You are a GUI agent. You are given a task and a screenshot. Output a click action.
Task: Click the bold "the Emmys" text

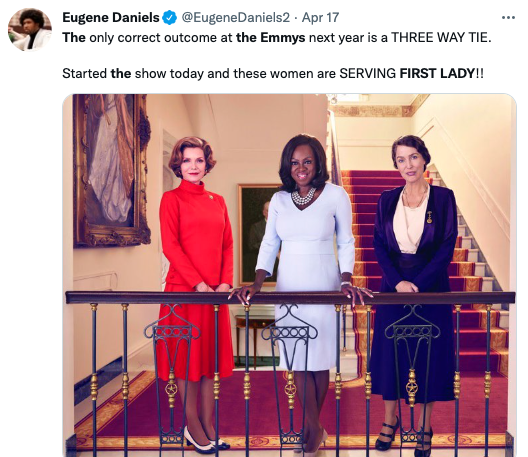point(271,37)
